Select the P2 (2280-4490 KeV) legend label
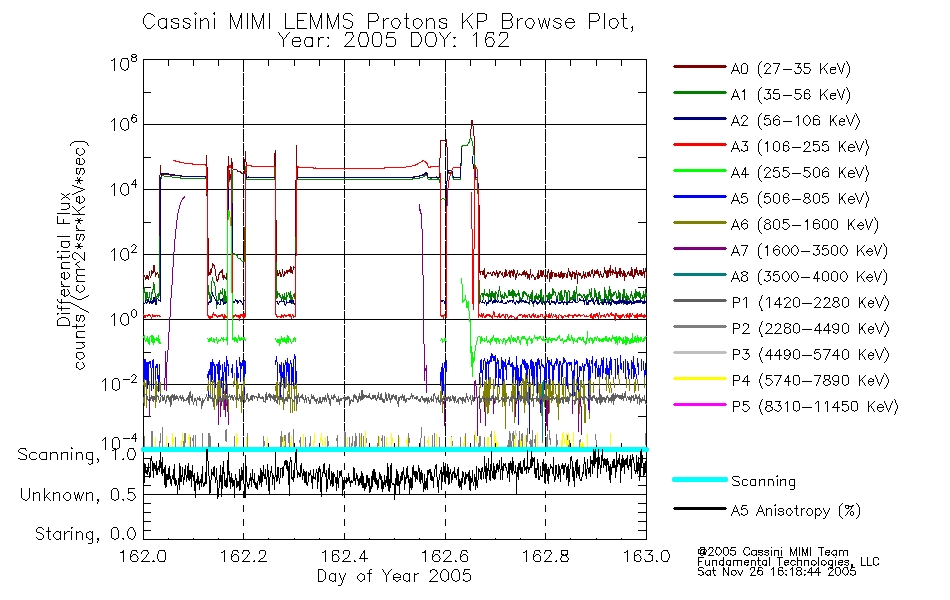 810,328
